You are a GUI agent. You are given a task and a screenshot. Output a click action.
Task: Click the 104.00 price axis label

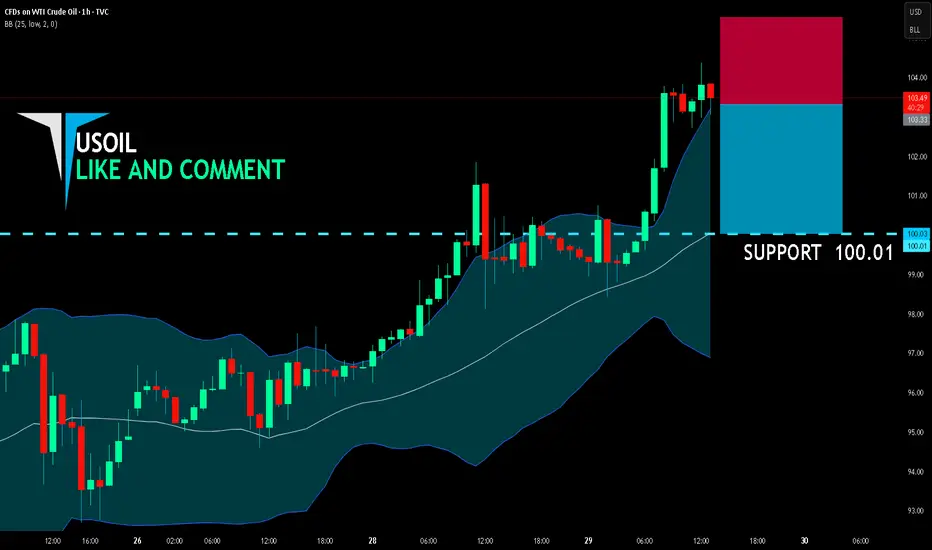click(917, 78)
